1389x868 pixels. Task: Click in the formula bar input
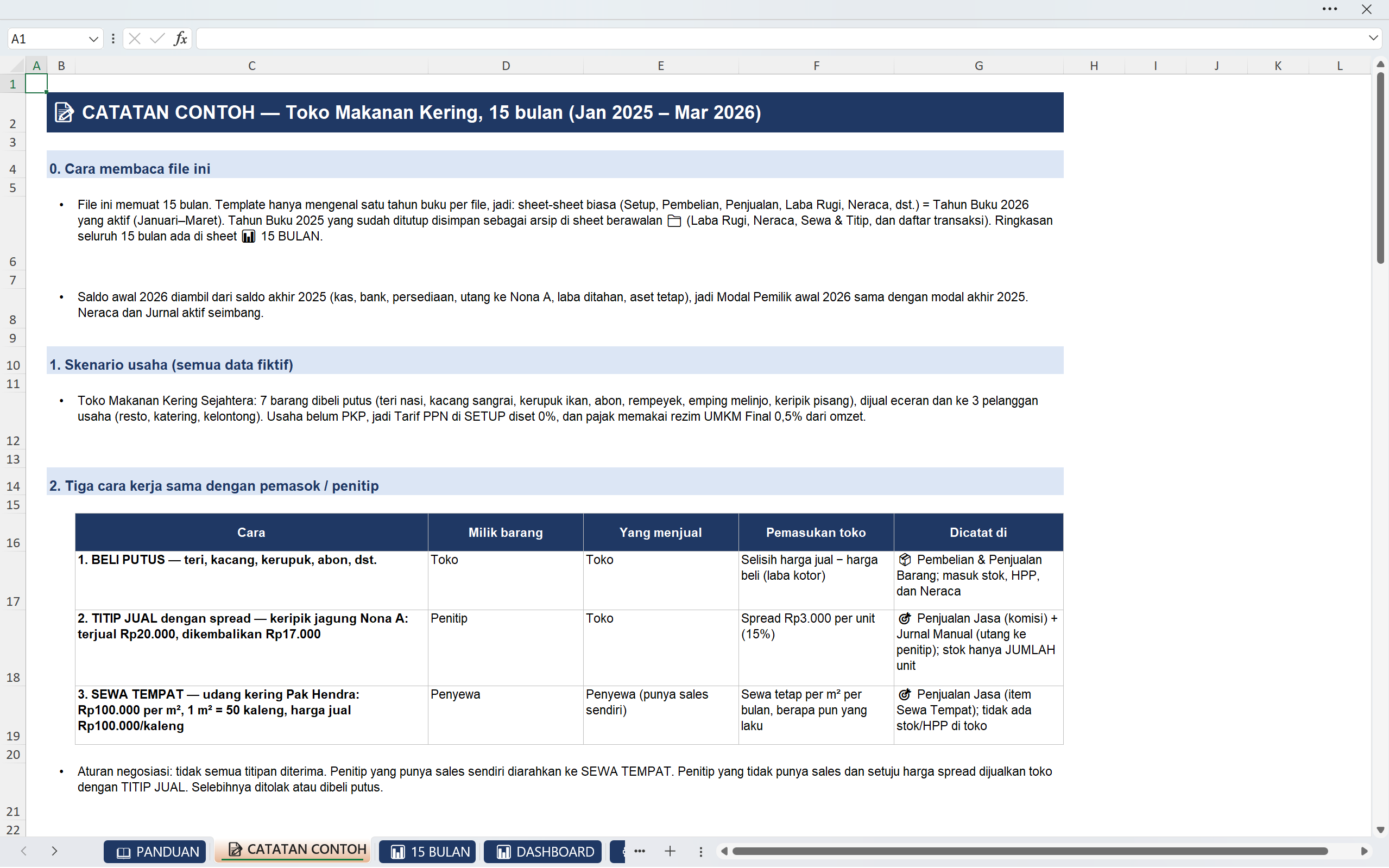point(780,39)
